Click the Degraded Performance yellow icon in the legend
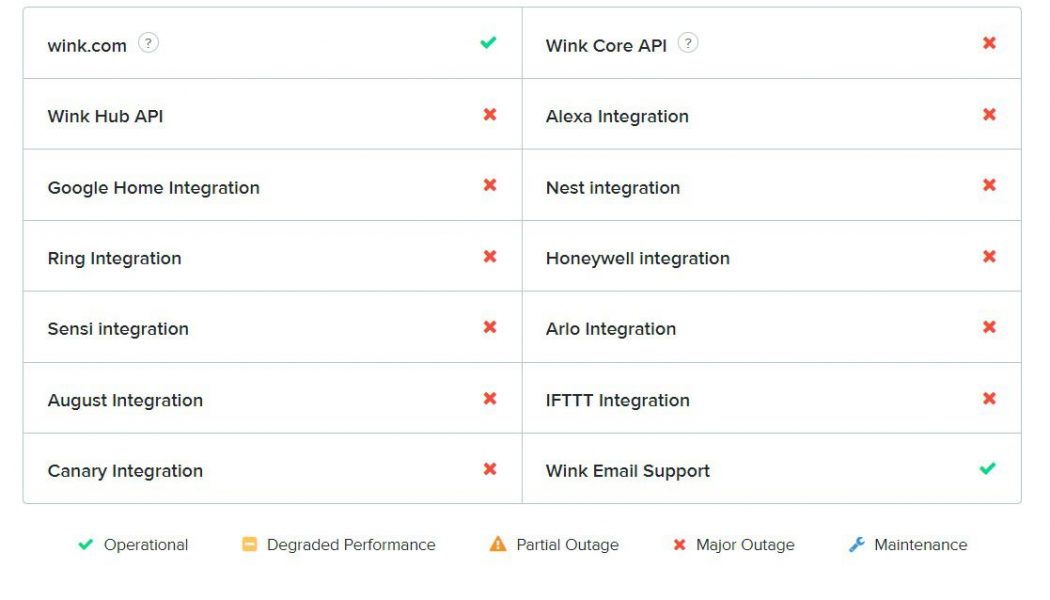This screenshot has height=600, width=1050. point(247,544)
